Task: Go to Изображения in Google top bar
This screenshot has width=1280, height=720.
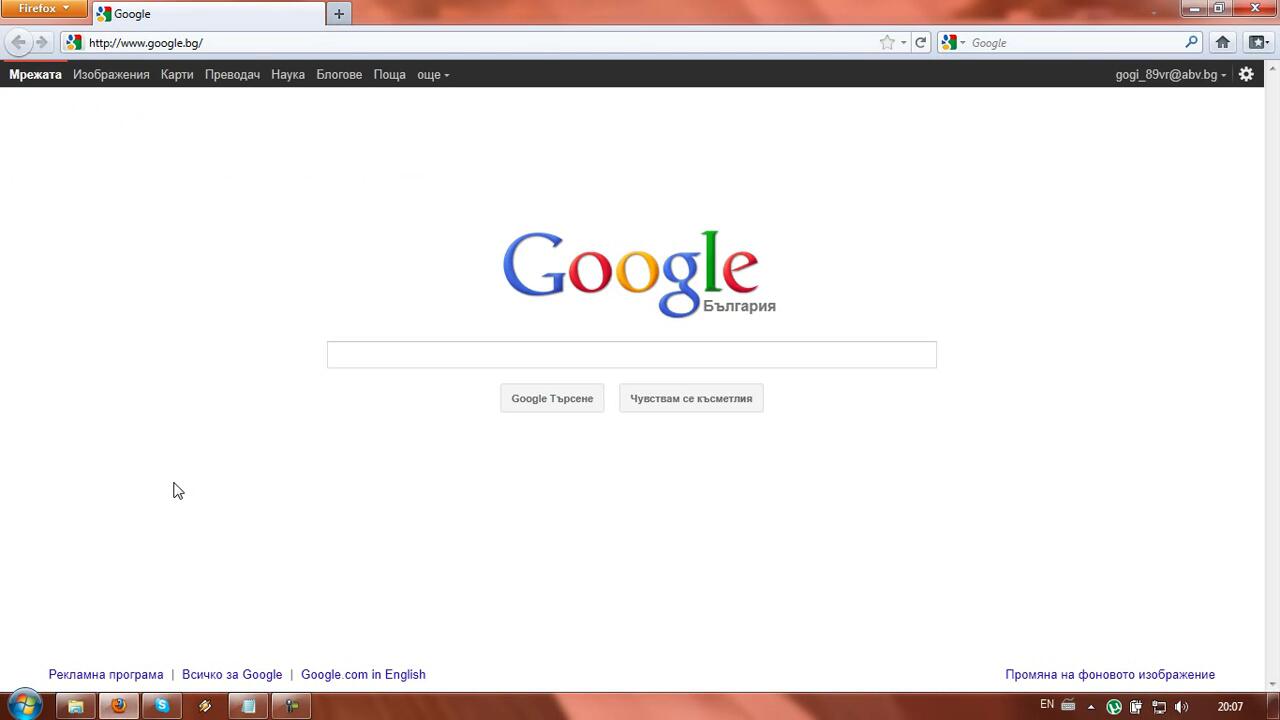Action: point(111,75)
